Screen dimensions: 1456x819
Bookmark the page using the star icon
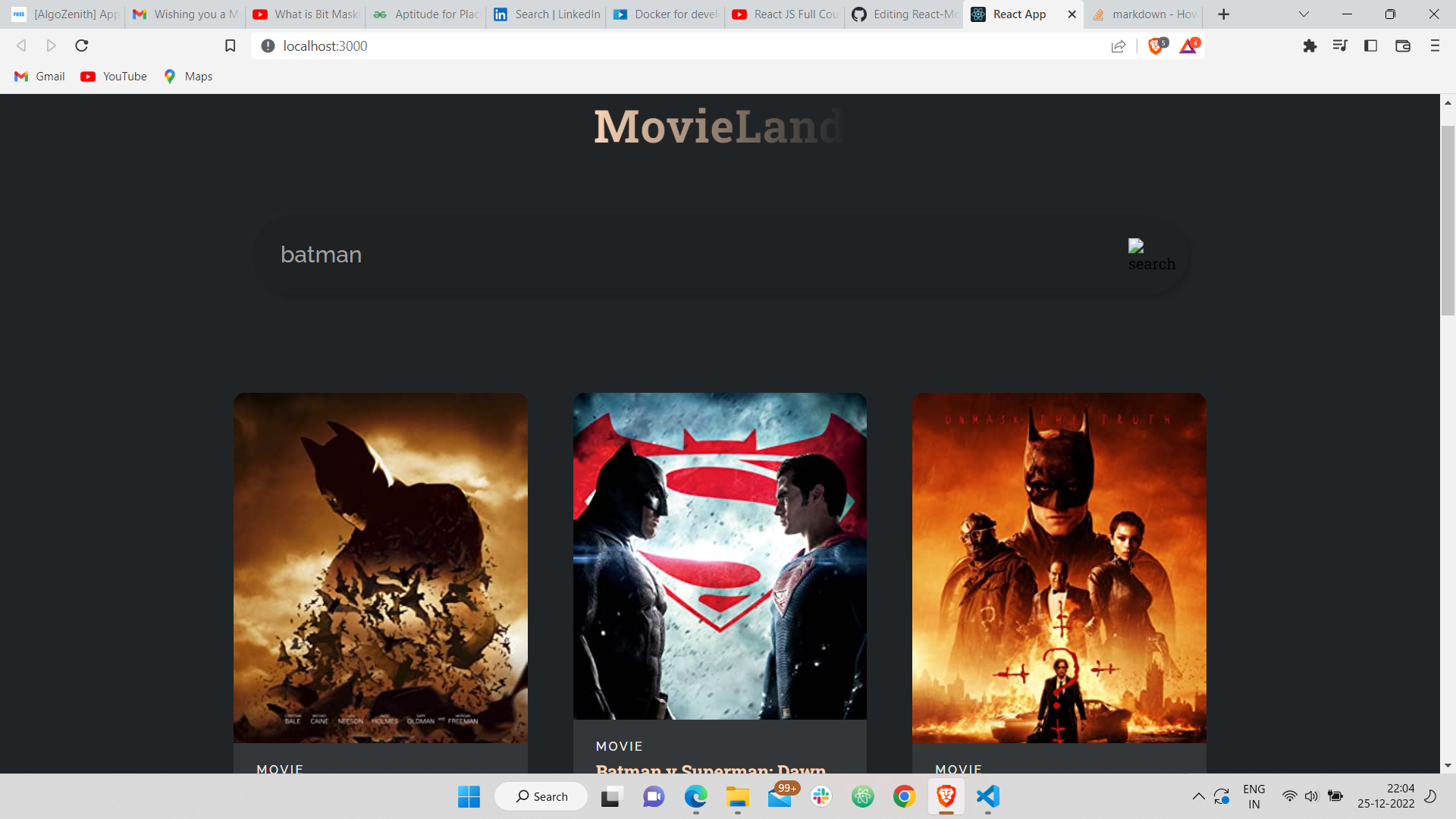[x=230, y=45]
